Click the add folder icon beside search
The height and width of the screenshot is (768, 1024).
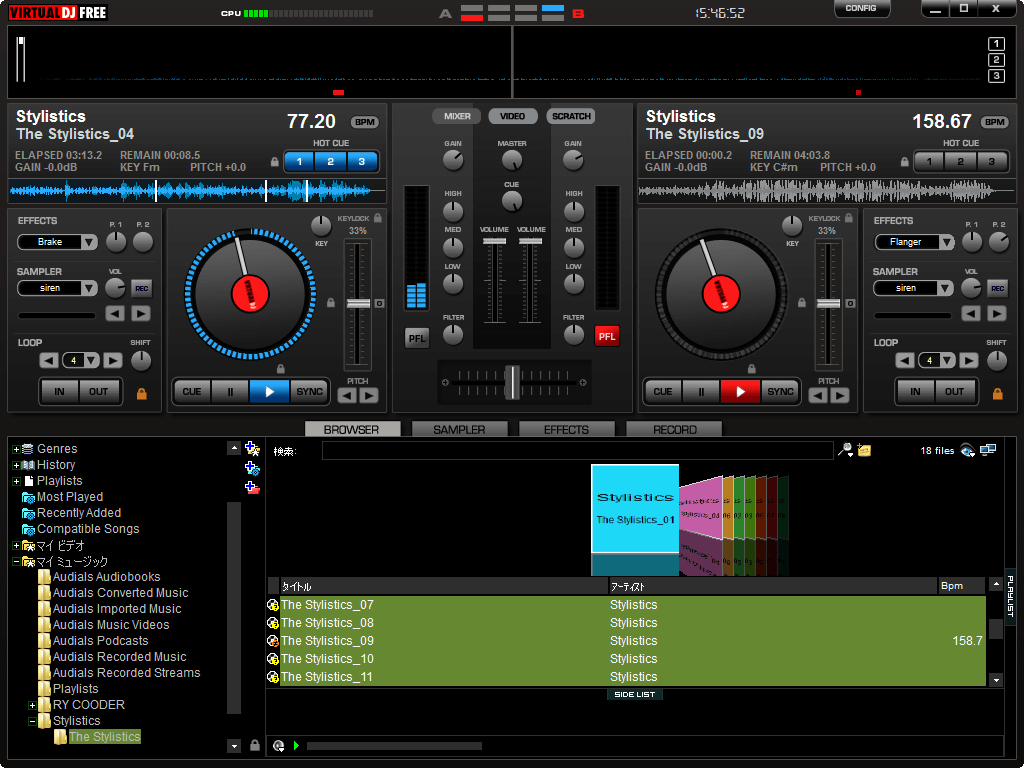point(864,450)
